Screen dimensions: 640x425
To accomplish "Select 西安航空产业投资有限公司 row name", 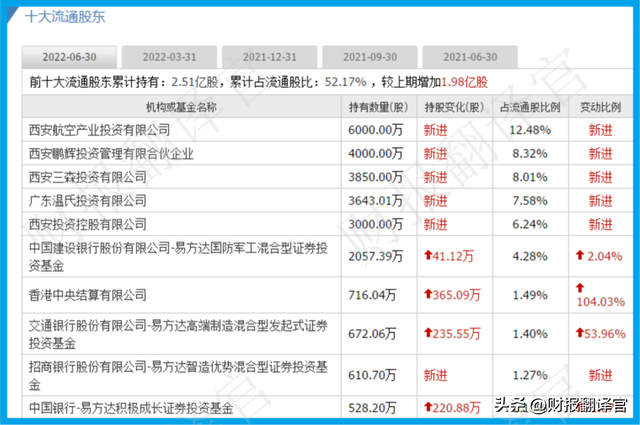I will tap(99, 130).
